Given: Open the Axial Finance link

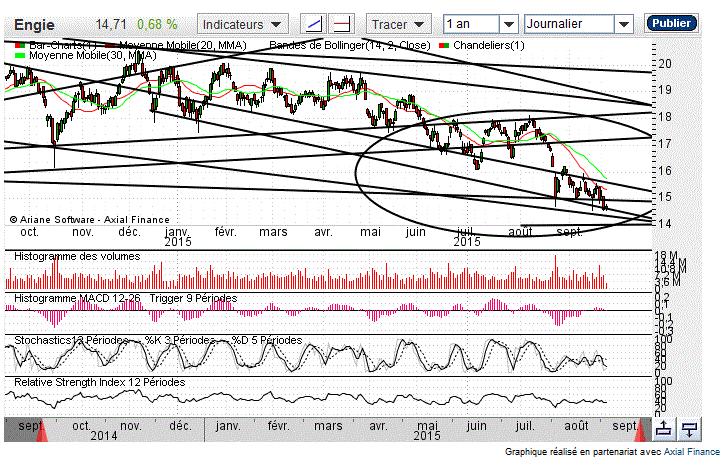Looking at the screenshot, I should 692,452.
